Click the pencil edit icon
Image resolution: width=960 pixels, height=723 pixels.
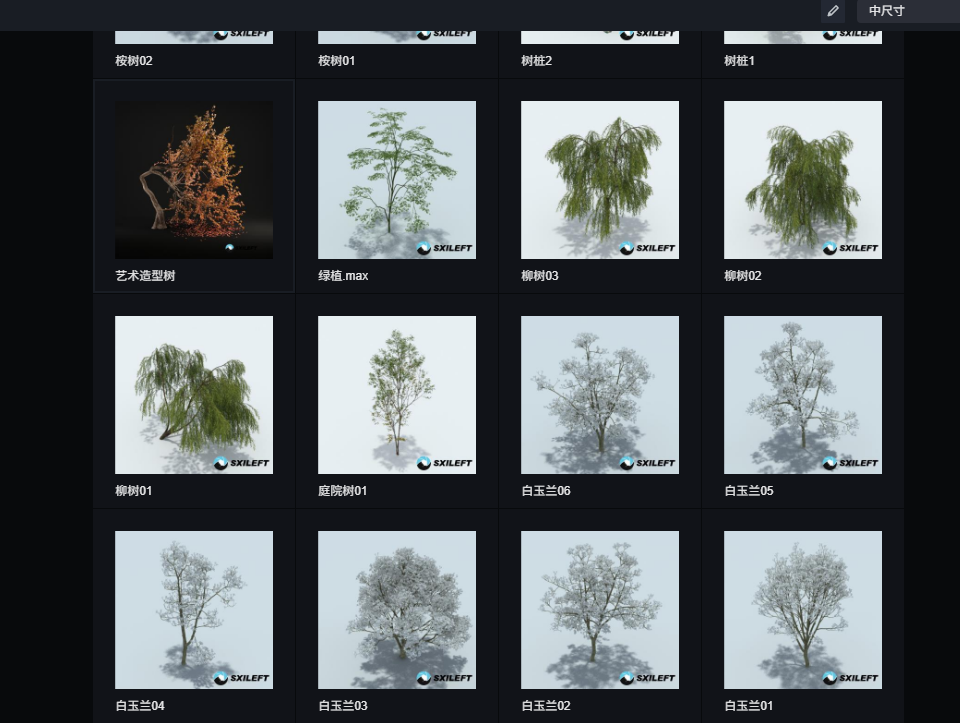pos(833,11)
